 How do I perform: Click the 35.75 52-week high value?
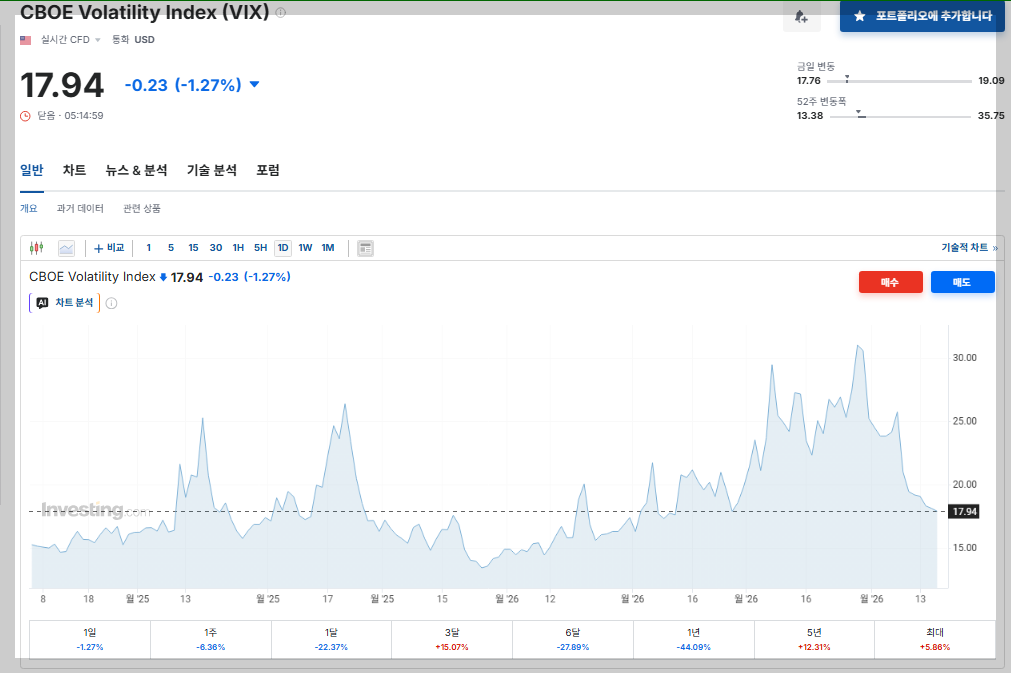pos(991,115)
